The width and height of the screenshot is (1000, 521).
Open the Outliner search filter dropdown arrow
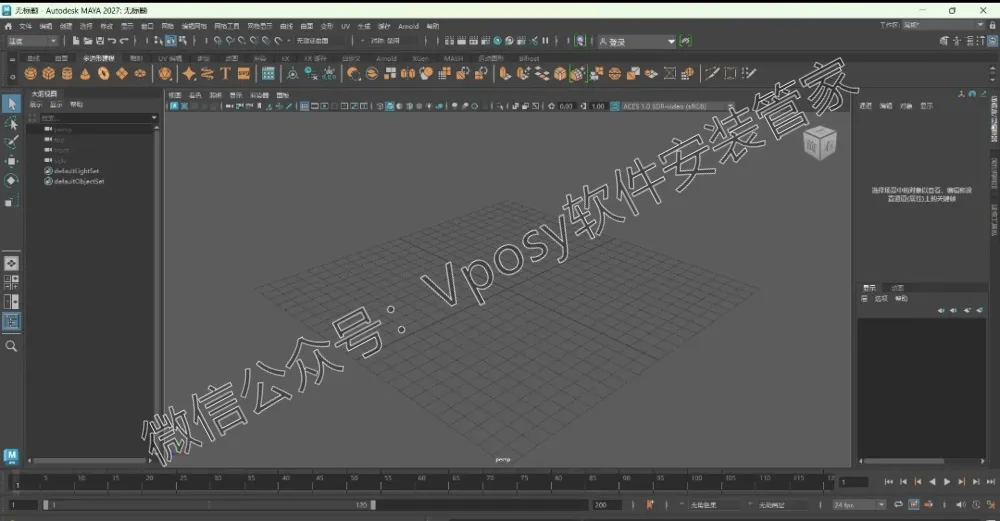tap(154, 117)
